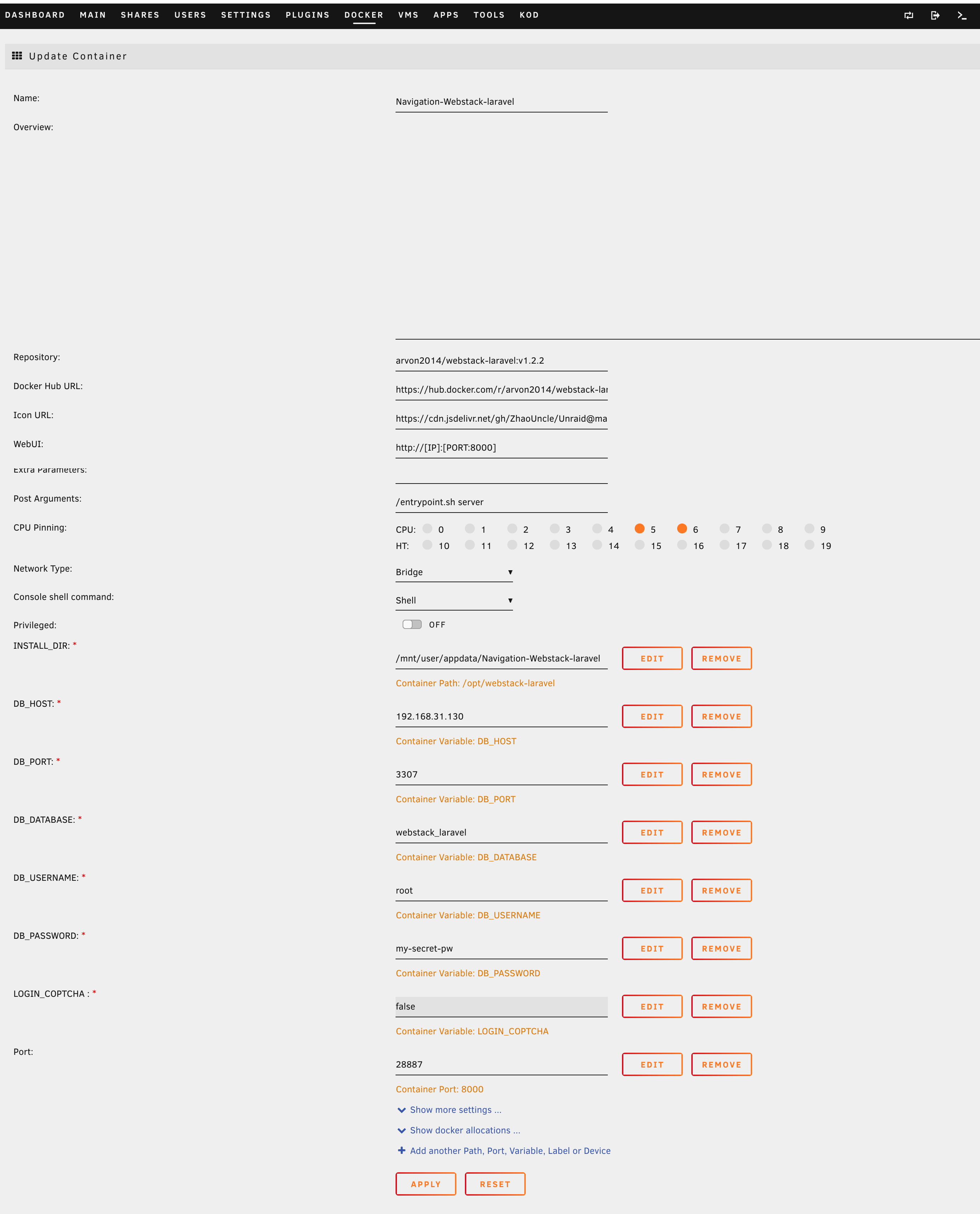
Task: Switch to the DASHBOARD tab
Action: pos(35,15)
